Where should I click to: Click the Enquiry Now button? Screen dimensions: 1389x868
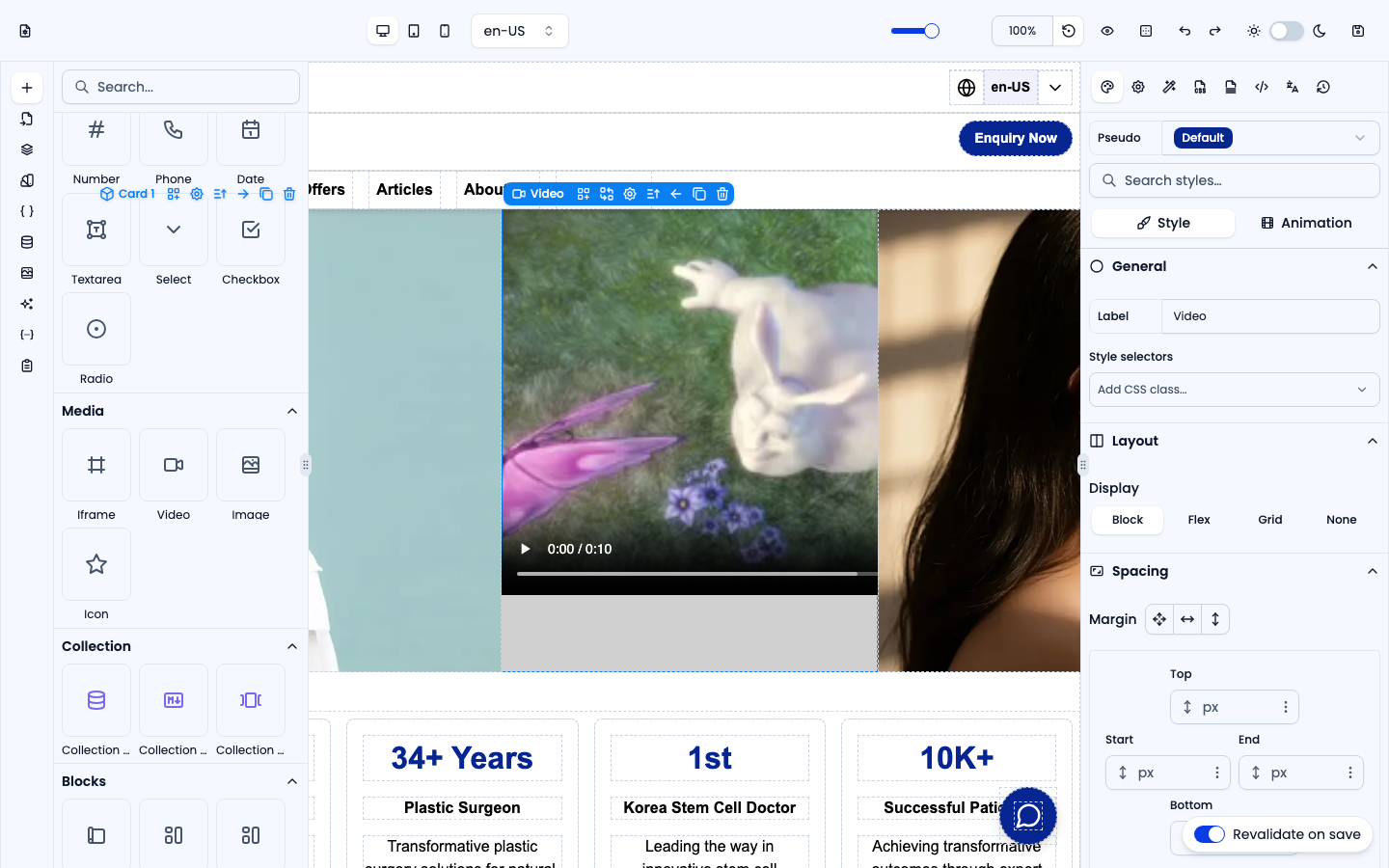[1016, 138]
